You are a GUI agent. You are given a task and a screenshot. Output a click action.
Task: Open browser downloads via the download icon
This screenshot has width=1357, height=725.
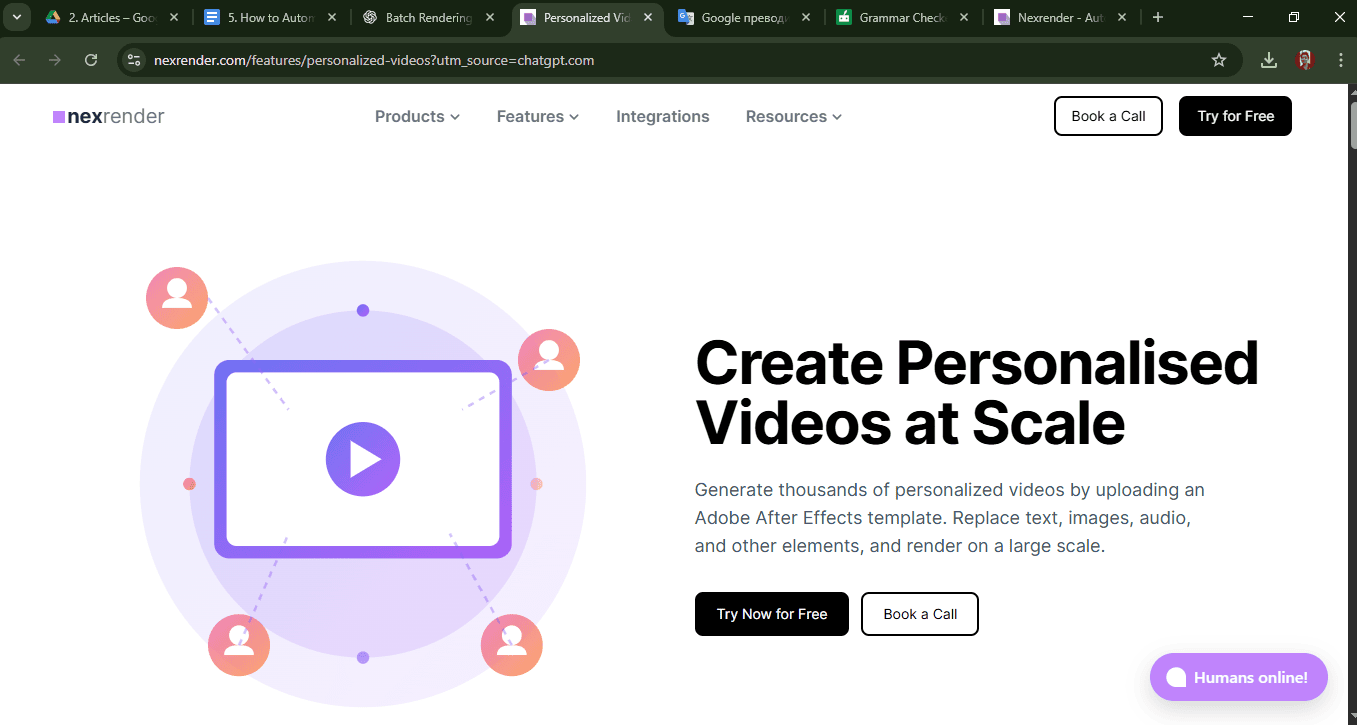(1268, 60)
